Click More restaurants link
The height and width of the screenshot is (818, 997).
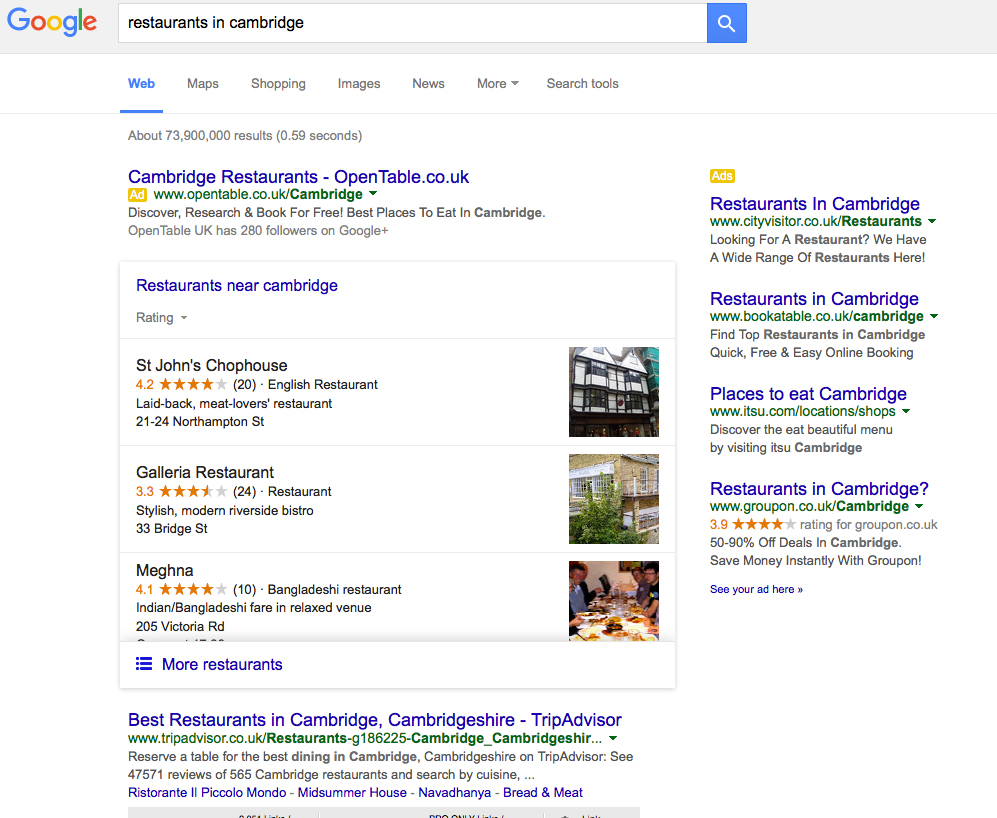[x=222, y=664]
